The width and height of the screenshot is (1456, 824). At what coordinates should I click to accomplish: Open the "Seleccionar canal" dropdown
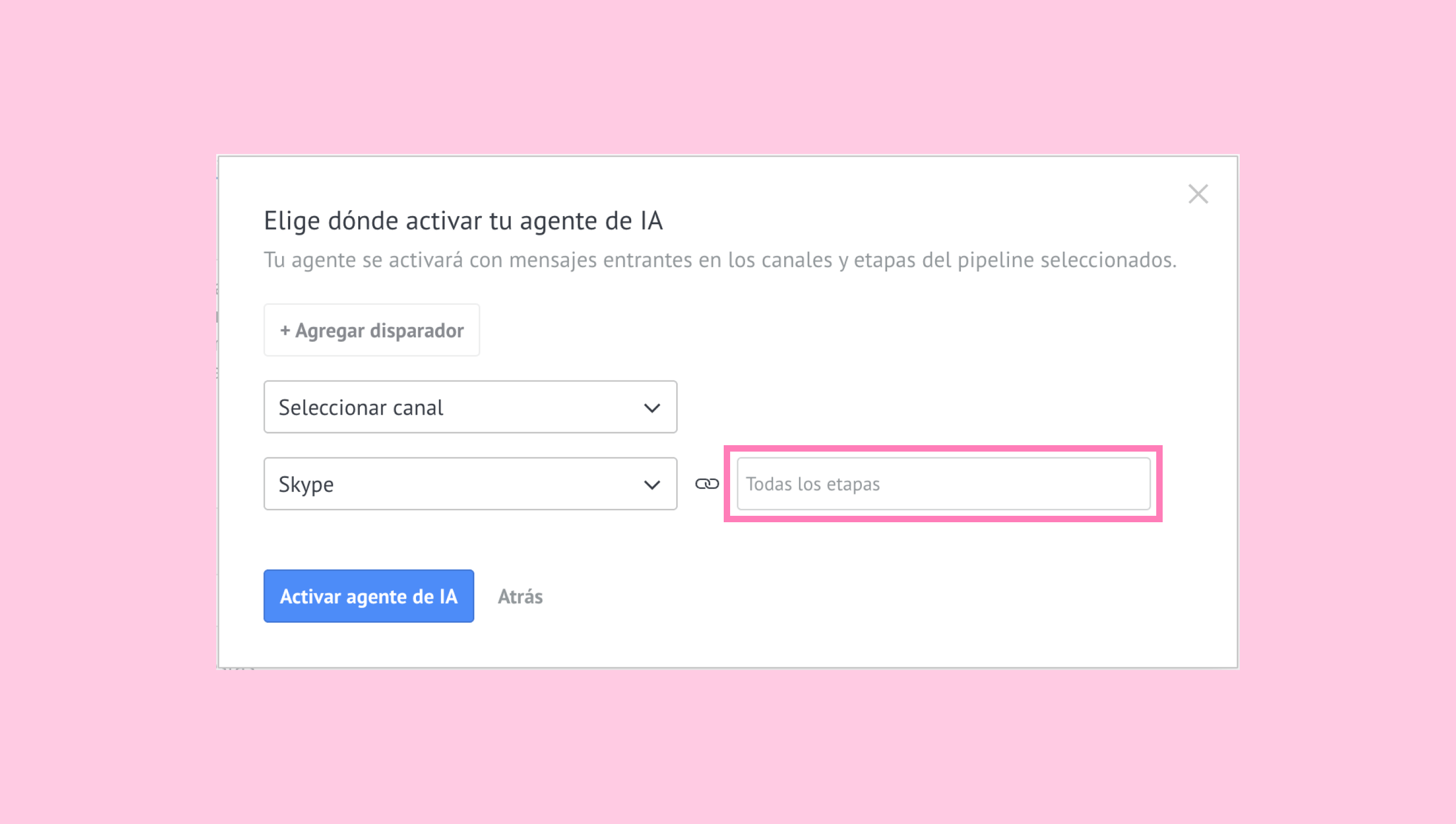[470, 407]
